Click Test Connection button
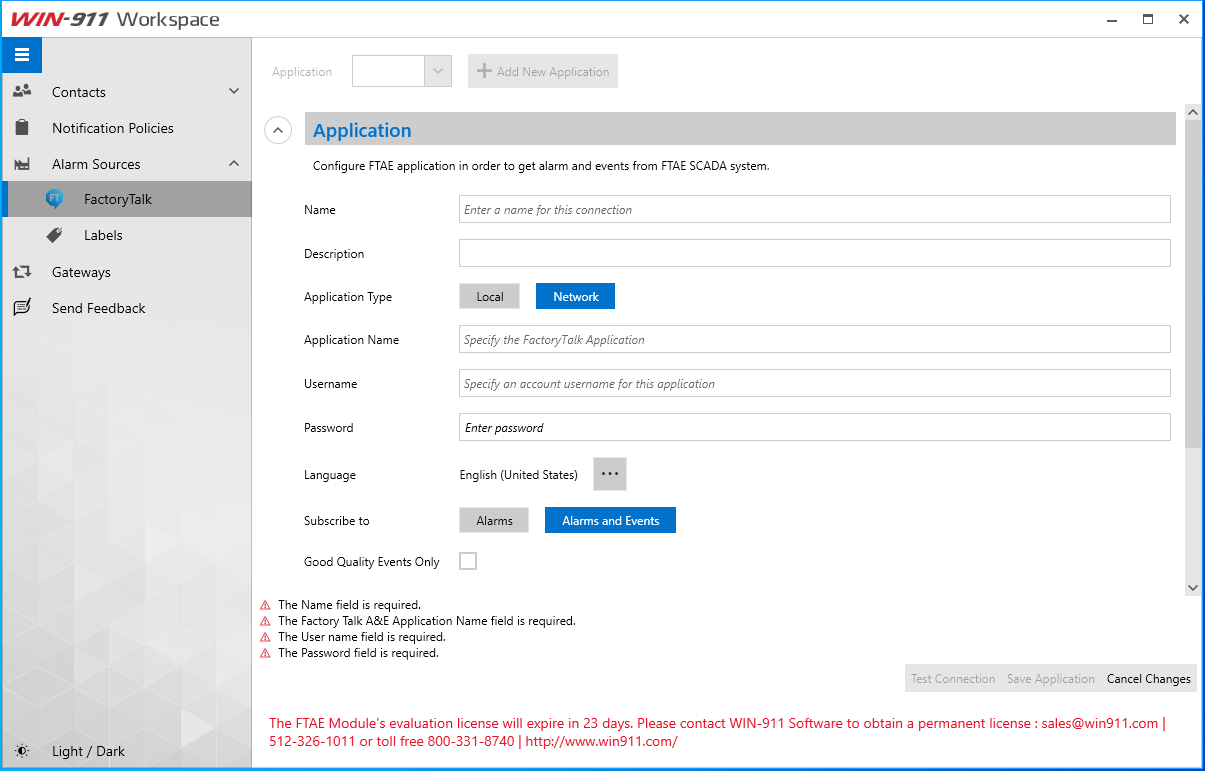 coord(953,679)
